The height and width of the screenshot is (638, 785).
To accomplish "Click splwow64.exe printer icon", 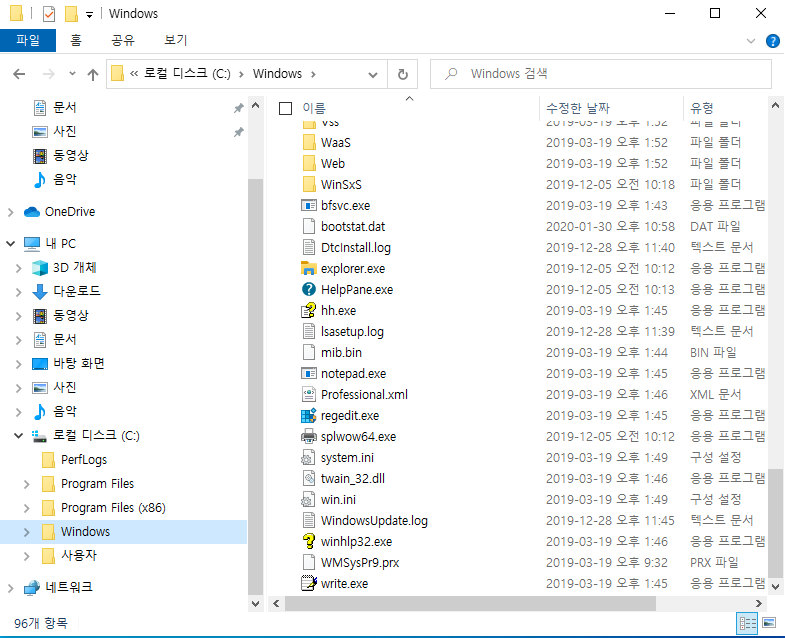I will click(309, 437).
